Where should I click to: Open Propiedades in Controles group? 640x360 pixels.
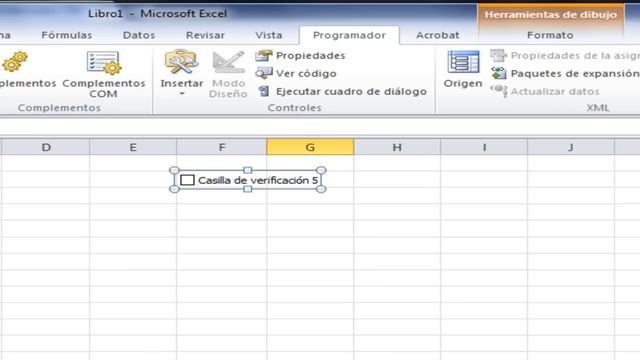coord(300,56)
